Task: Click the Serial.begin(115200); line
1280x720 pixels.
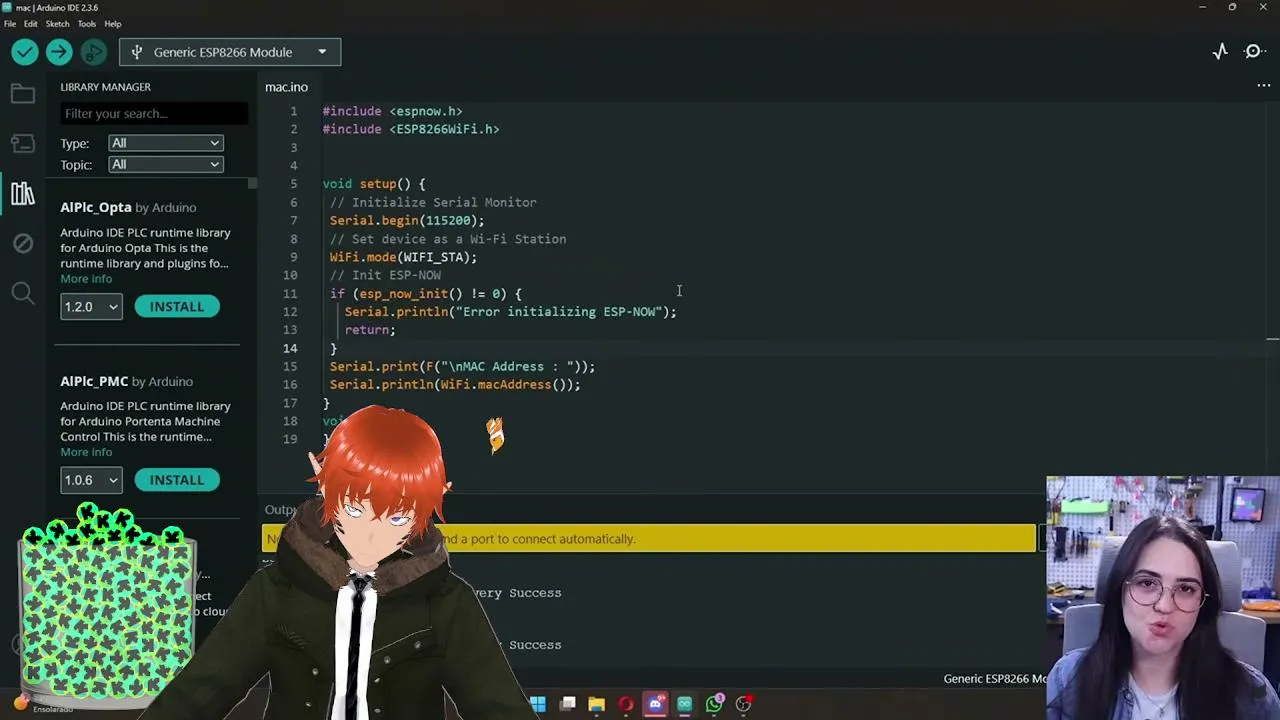Action: click(x=407, y=220)
